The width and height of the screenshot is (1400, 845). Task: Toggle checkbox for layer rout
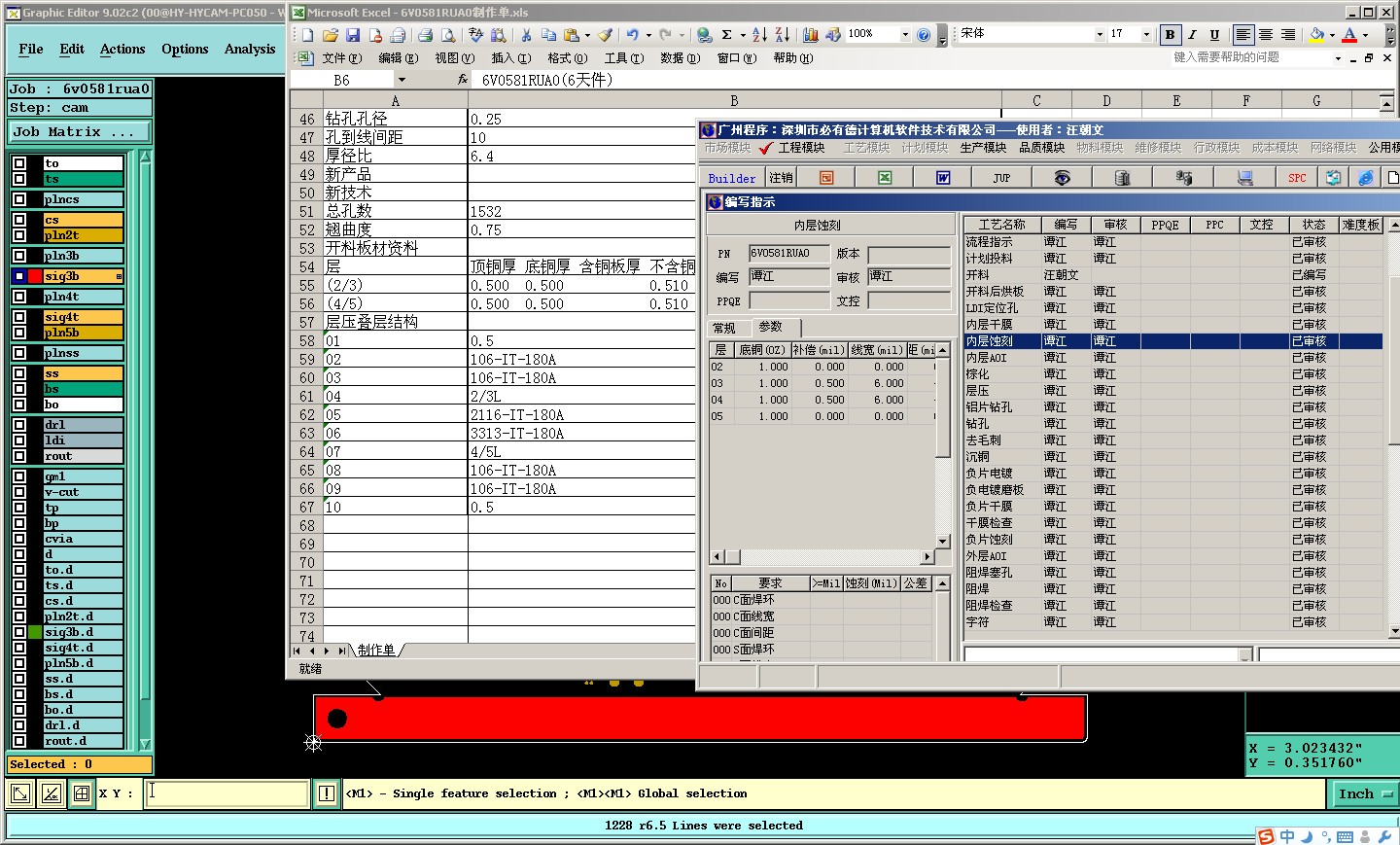pos(19,456)
